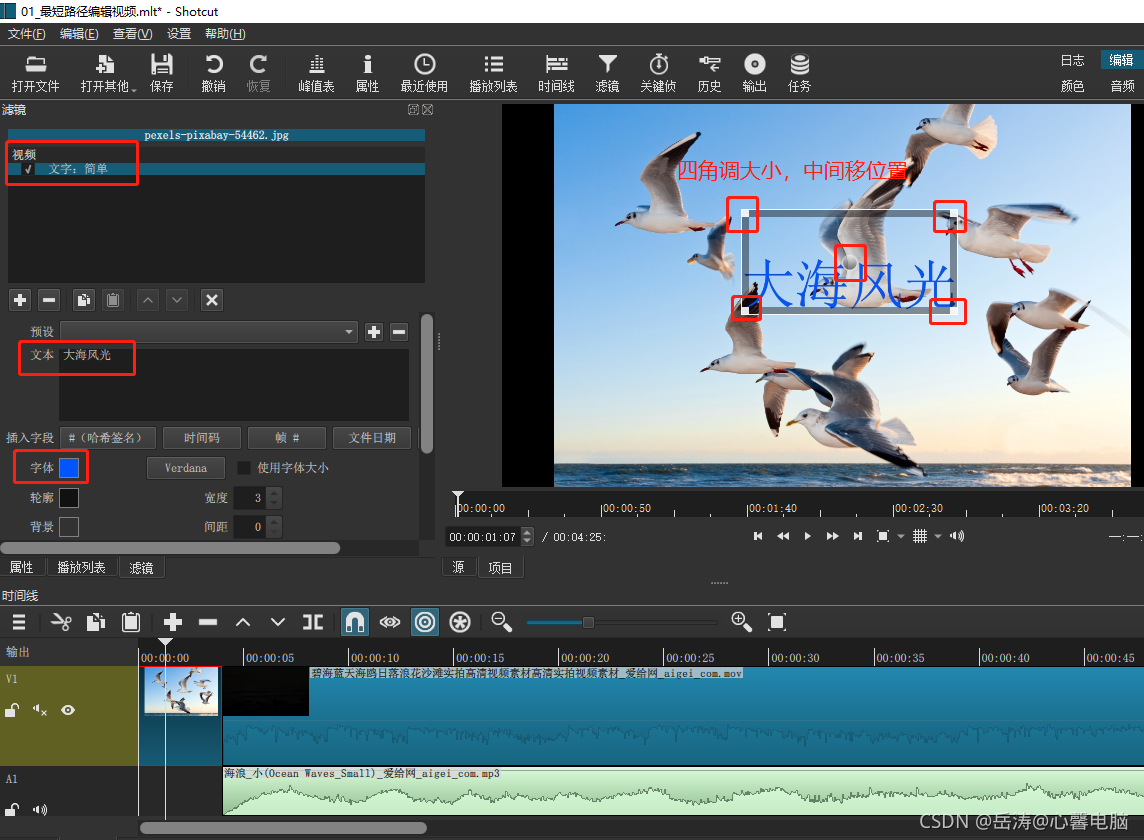Add a new filter with plus icon
Viewport: 1144px width, 840px height.
[20, 300]
